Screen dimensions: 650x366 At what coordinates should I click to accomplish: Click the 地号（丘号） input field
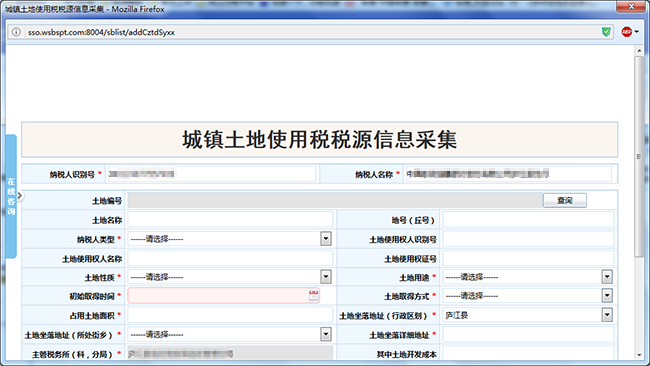coord(528,220)
